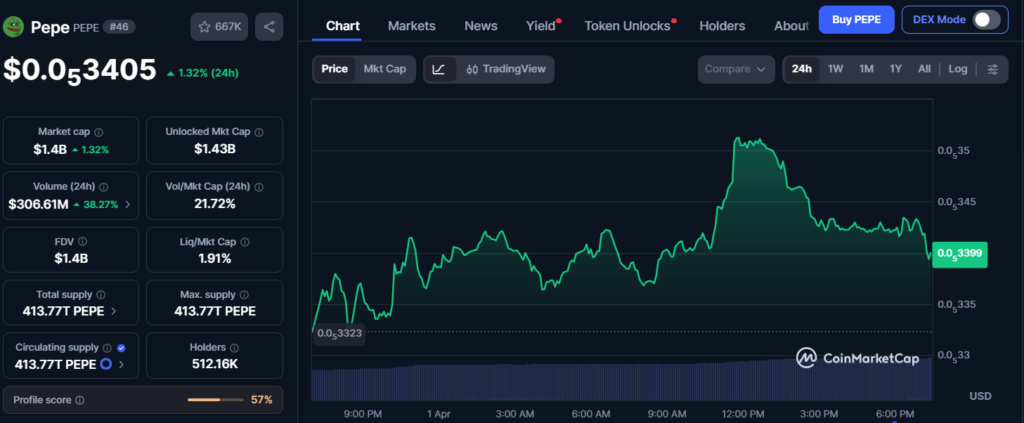Viewport: 1024px width, 423px height.
Task: Click the TradingView chart option
Action: pyautogui.click(x=505, y=69)
